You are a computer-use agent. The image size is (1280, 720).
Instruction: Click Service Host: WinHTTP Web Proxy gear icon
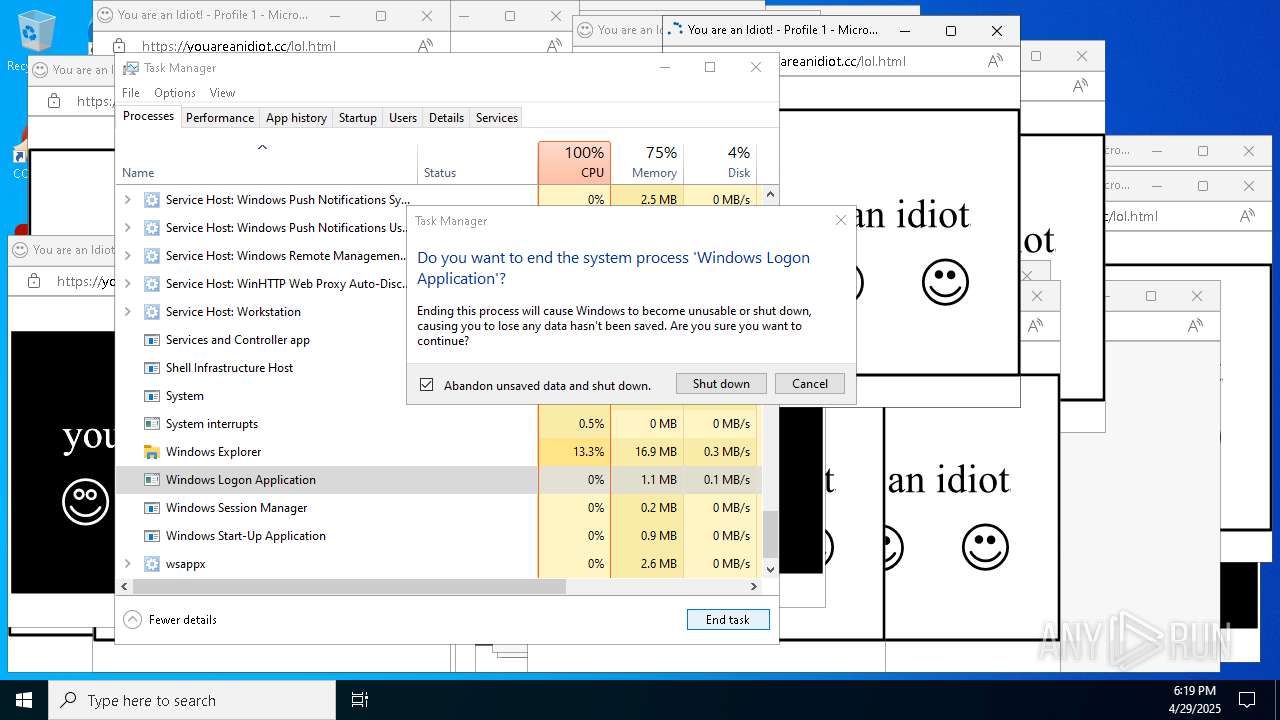152,284
